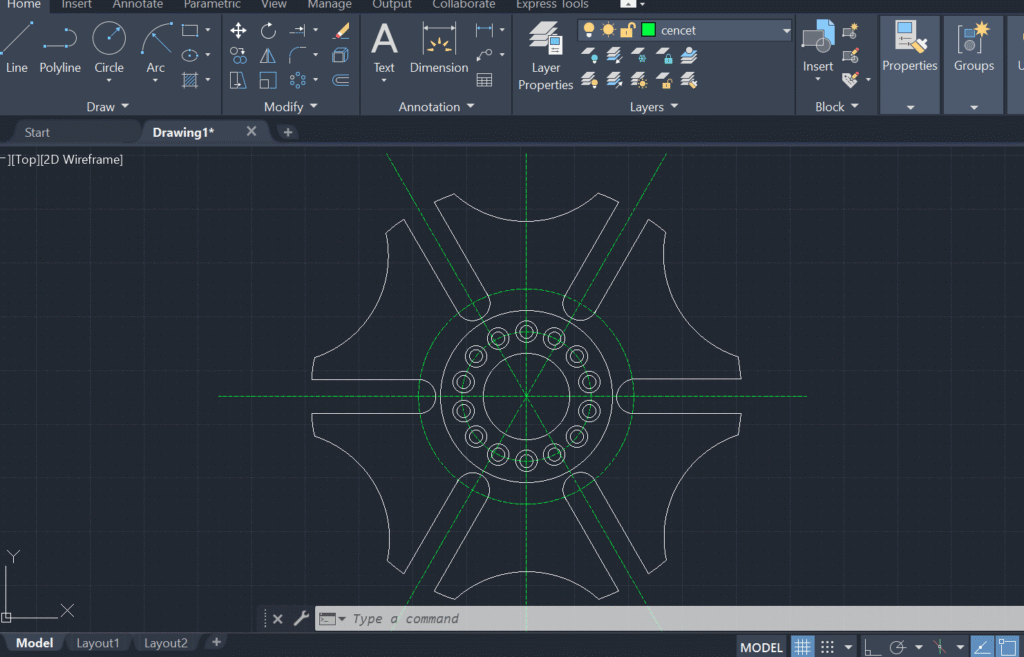
Task: Click the Insert block button
Action: 818,44
